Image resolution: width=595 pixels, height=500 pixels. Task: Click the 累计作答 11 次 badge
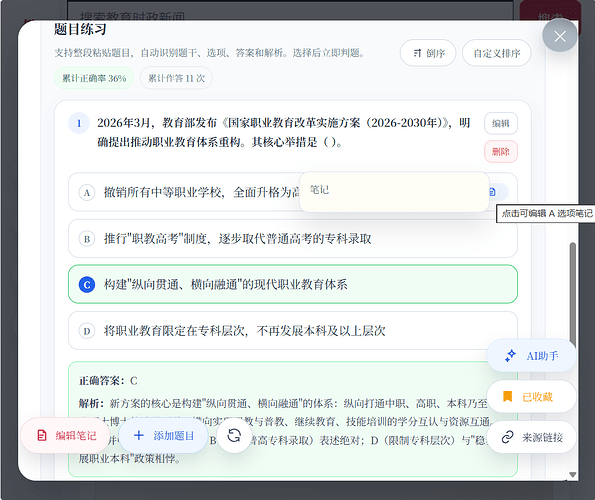[176, 78]
